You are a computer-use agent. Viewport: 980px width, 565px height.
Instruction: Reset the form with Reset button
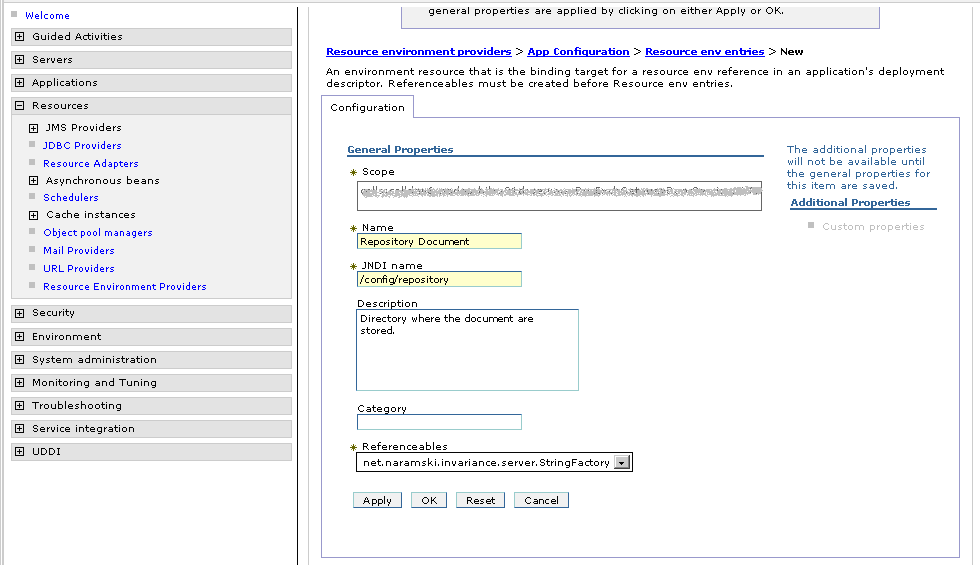click(x=480, y=500)
